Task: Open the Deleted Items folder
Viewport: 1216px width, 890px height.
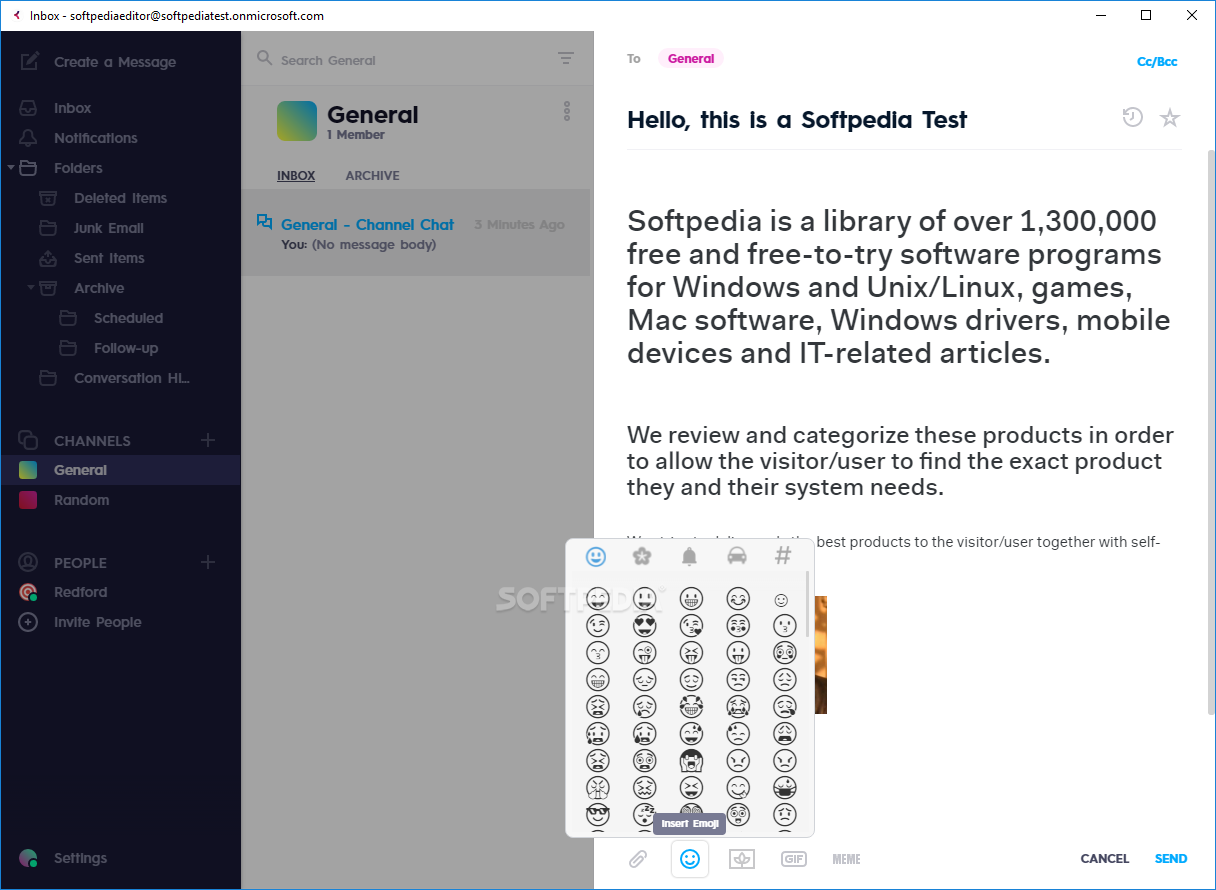Action: click(120, 198)
